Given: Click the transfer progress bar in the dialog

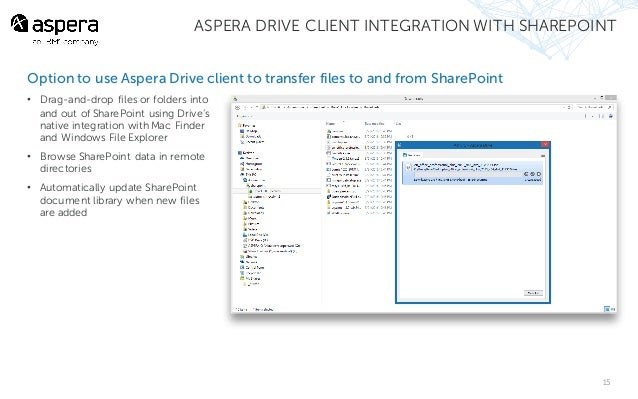Looking at the screenshot, I should click(x=468, y=174).
